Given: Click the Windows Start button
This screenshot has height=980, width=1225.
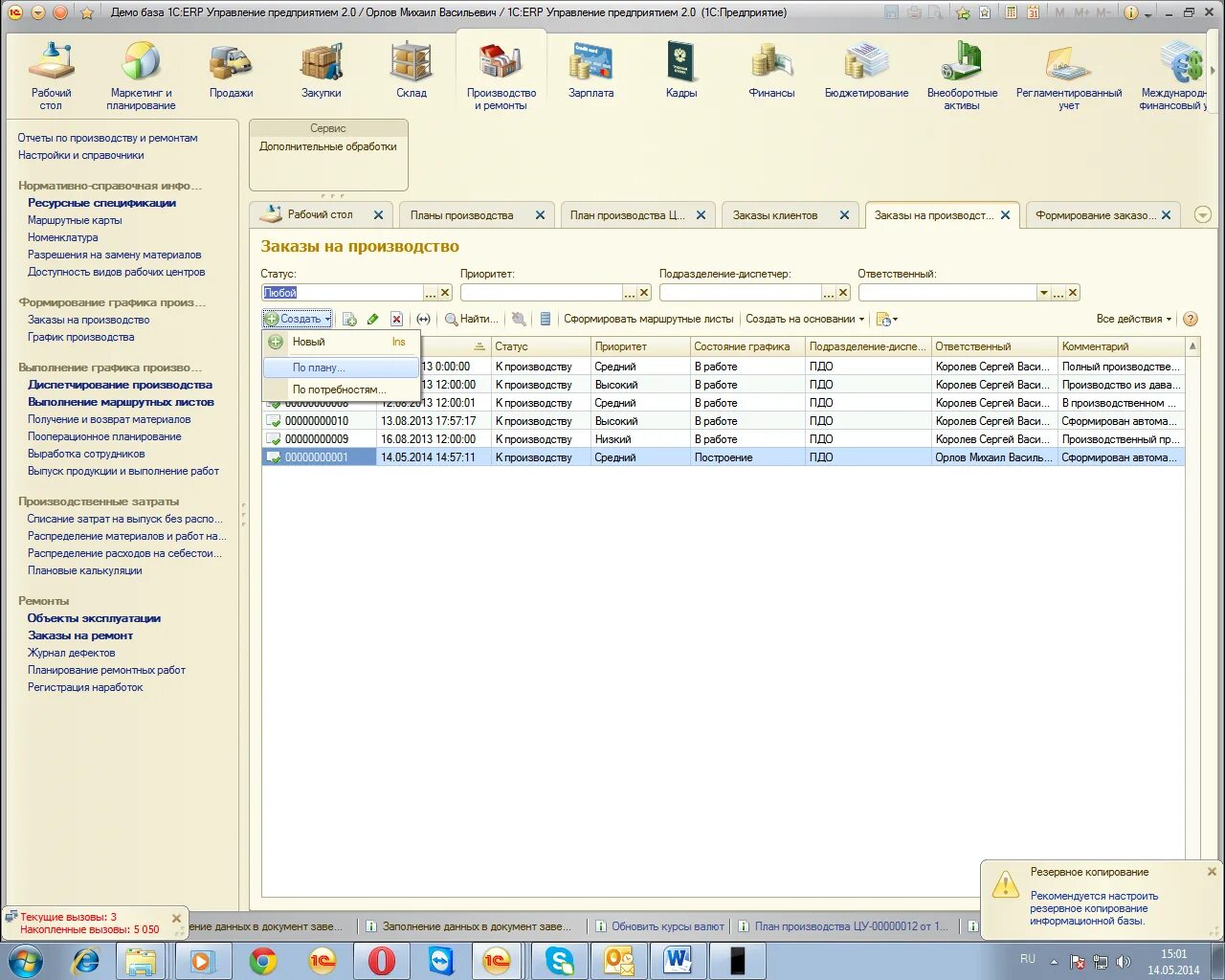Looking at the screenshot, I should (26, 961).
